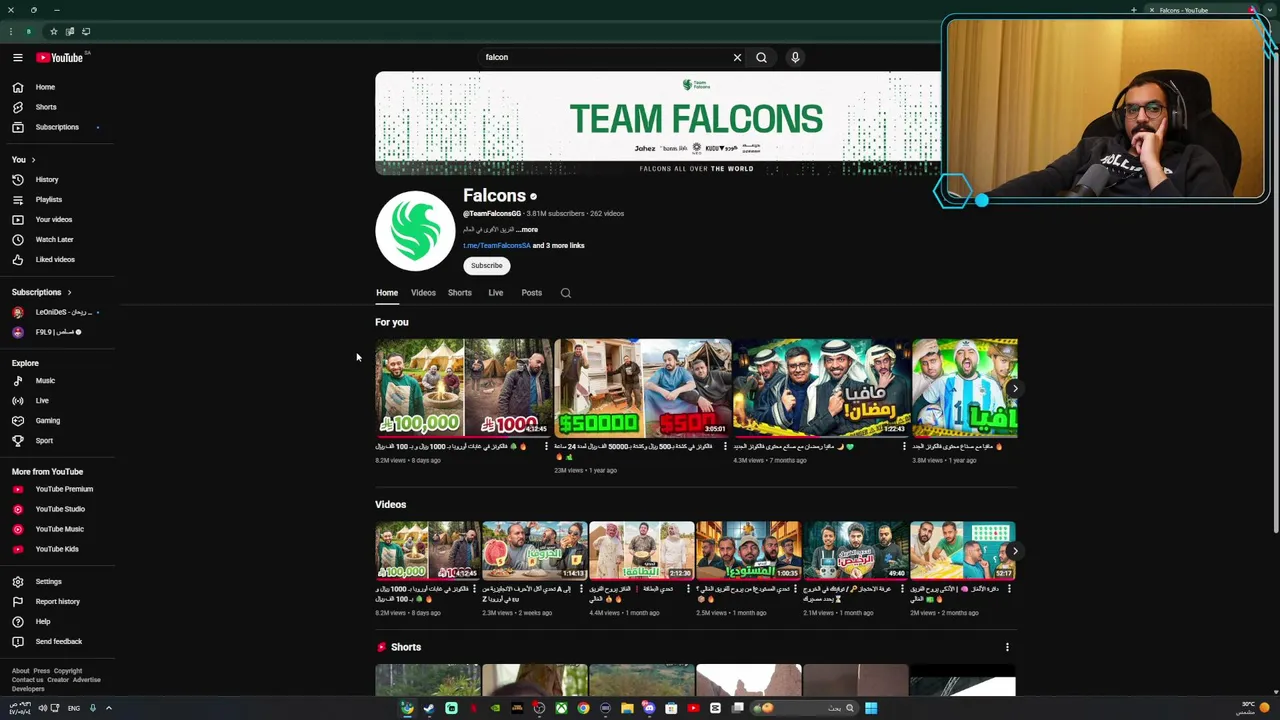Screen dimensions: 1280x720
Task: Click Send feedback in sidebar
Action: pos(57,642)
